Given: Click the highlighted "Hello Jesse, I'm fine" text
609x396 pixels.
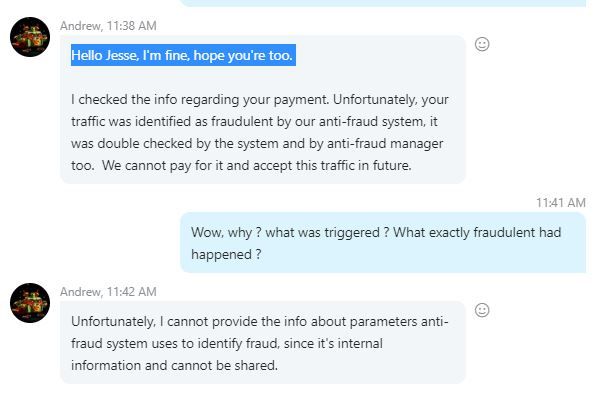Looking at the screenshot, I should pyautogui.click(x=183, y=55).
